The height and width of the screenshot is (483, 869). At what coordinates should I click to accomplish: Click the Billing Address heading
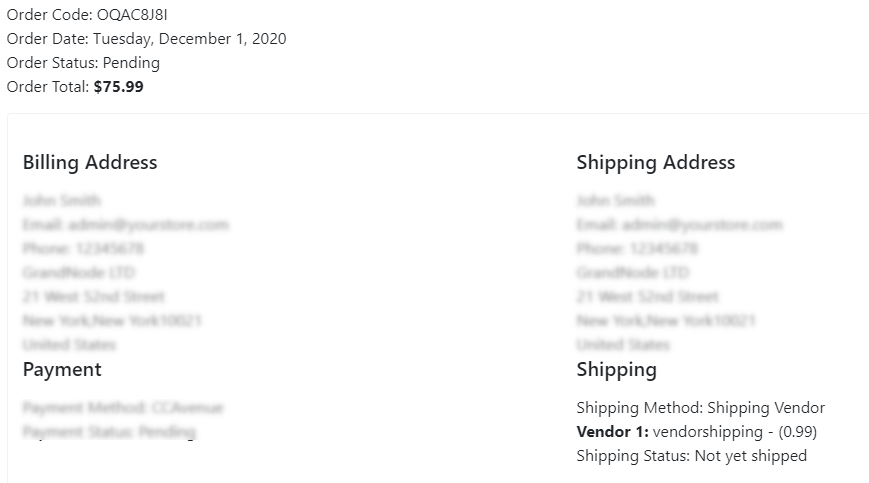click(x=90, y=162)
